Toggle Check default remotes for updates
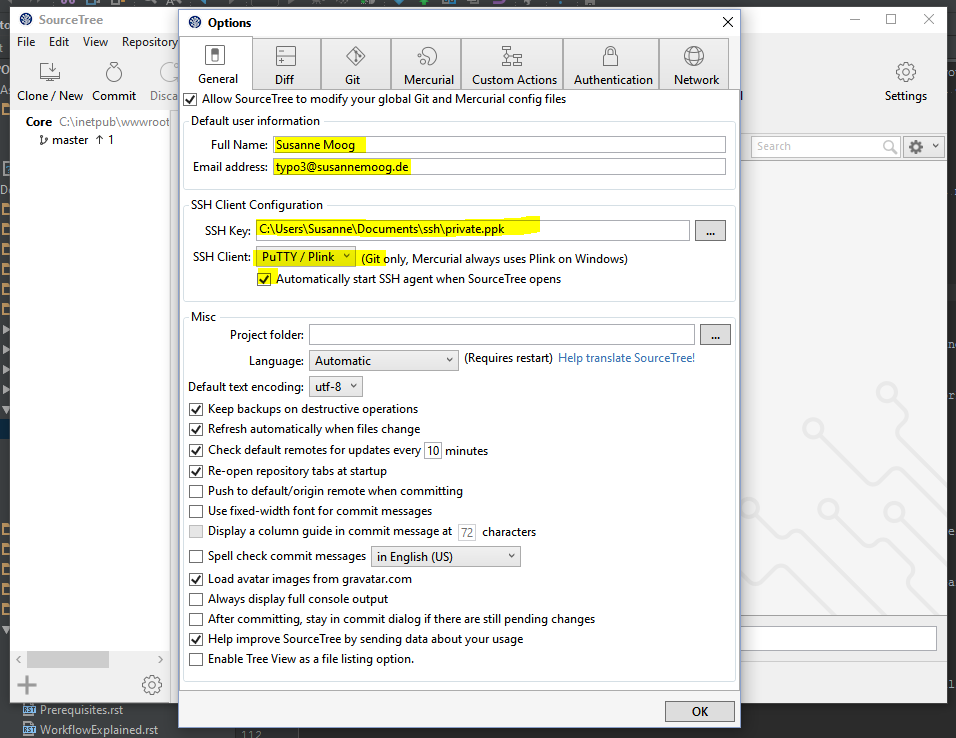This screenshot has width=956, height=738. tap(196, 451)
